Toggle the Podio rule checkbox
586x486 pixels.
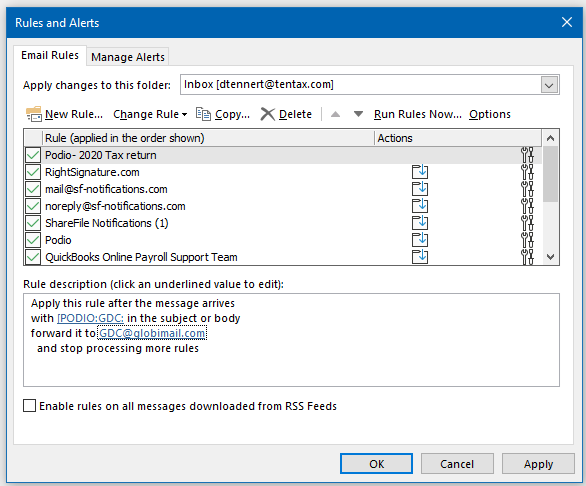(33, 240)
